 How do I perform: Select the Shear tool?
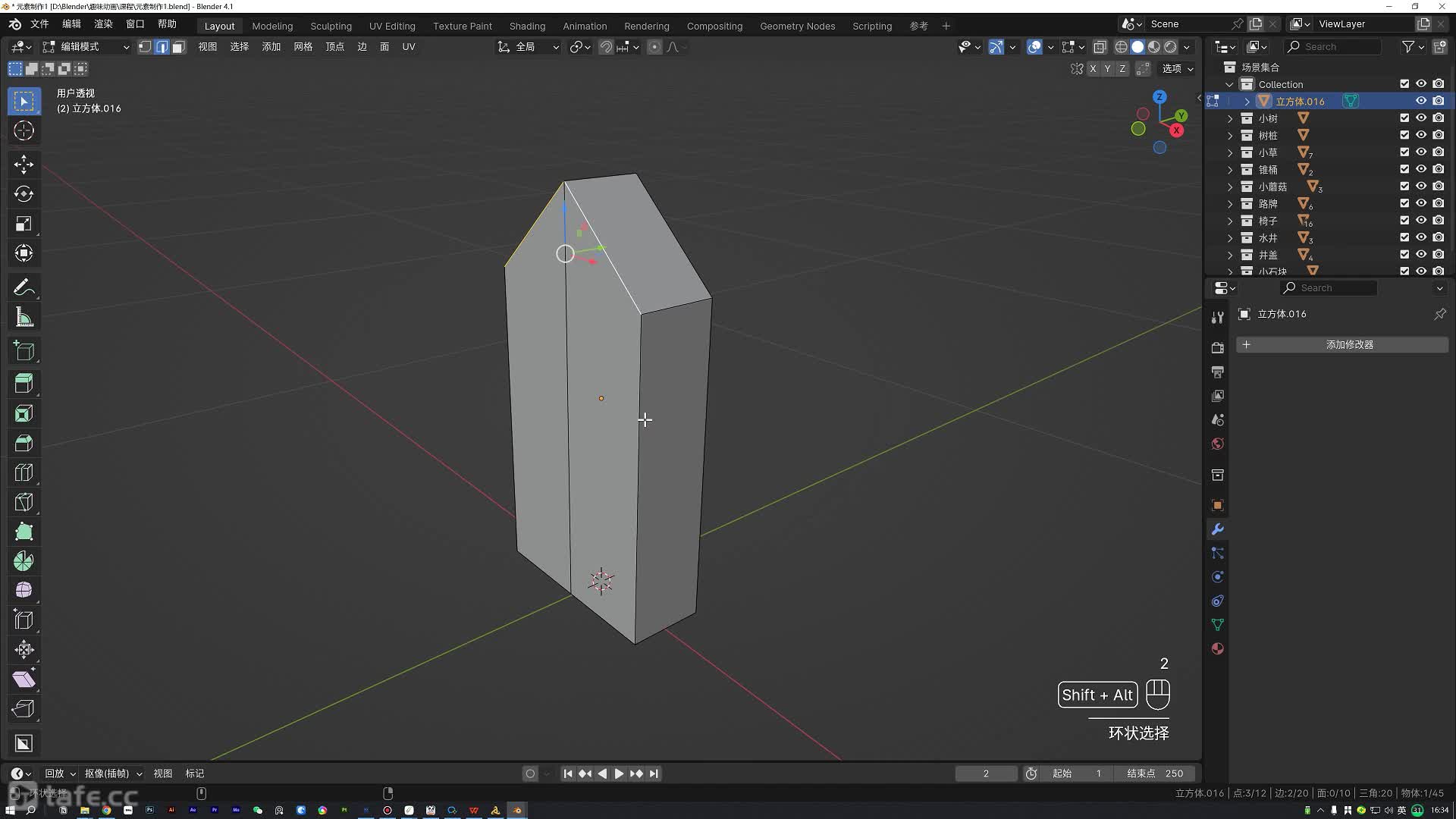(x=24, y=679)
